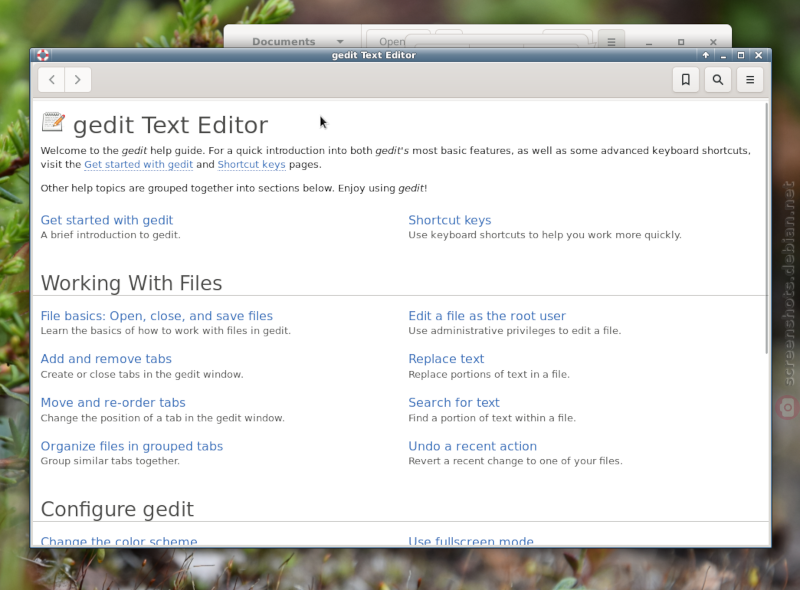Image resolution: width=800 pixels, height=590 pixels.
Task: Click text 'A brief introduction to gedit.'
Action: point(110,235)
